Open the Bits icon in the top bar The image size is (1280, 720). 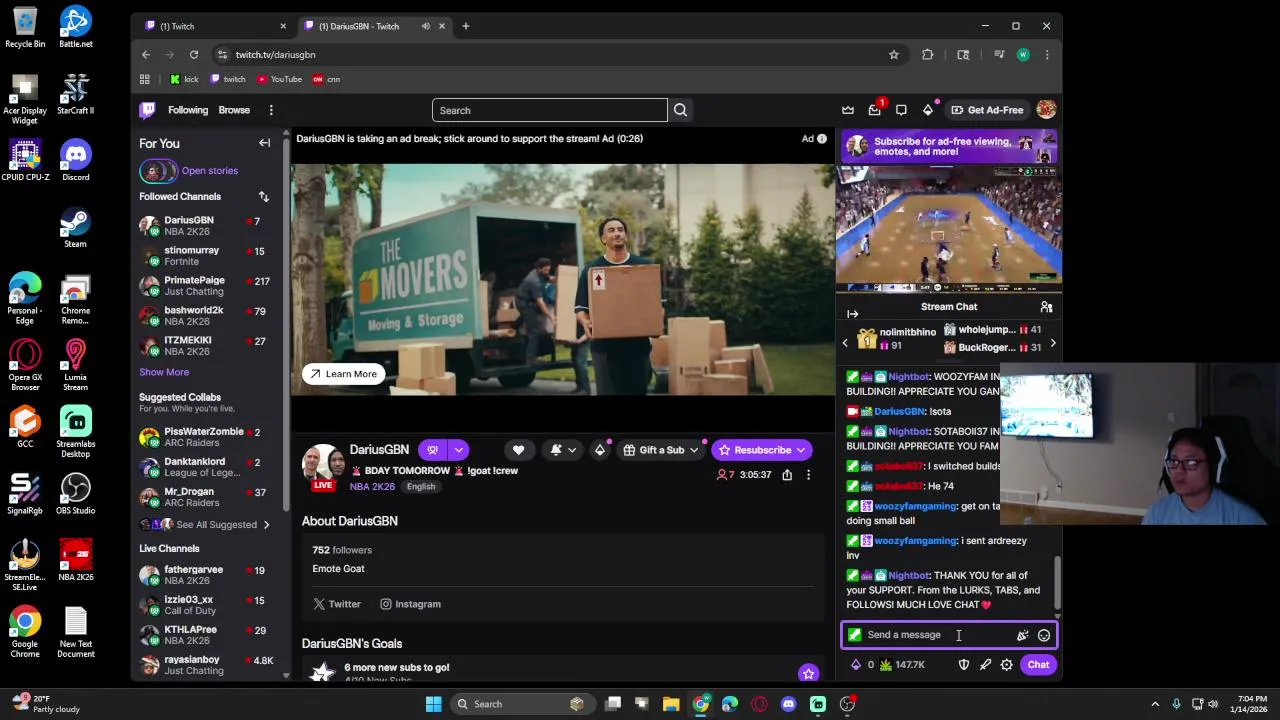click(928, 110)
